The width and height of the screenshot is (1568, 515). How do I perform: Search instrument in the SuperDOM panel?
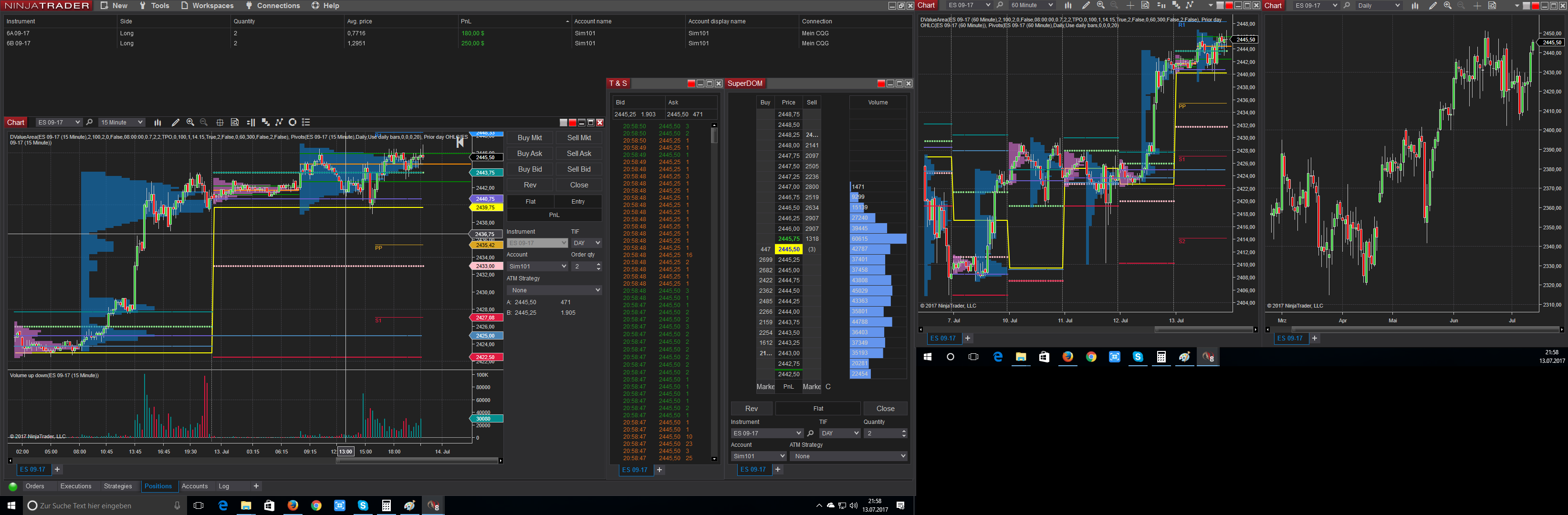[810, 433]
